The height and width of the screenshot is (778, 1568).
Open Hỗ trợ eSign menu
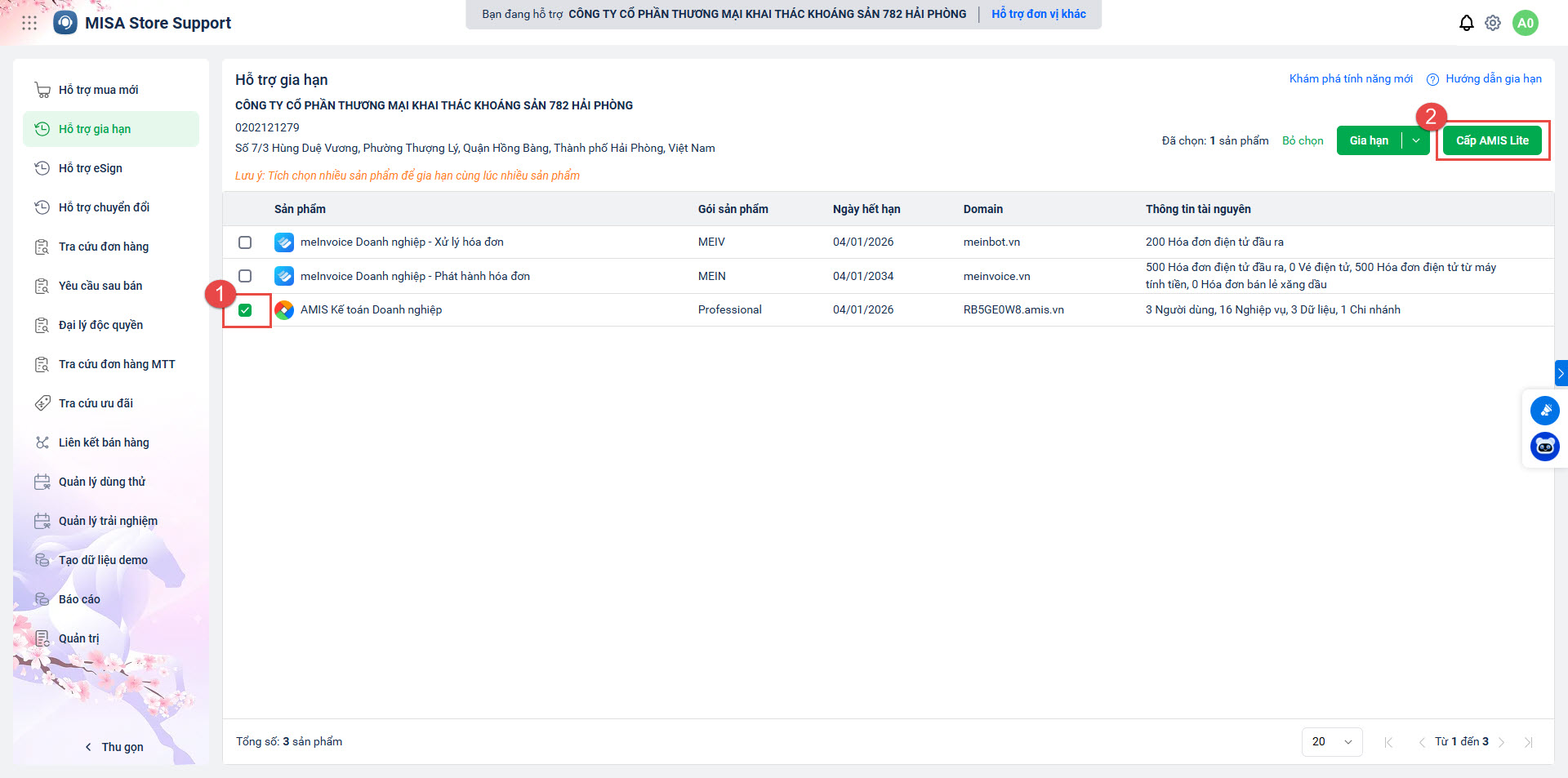click(111, 168)
